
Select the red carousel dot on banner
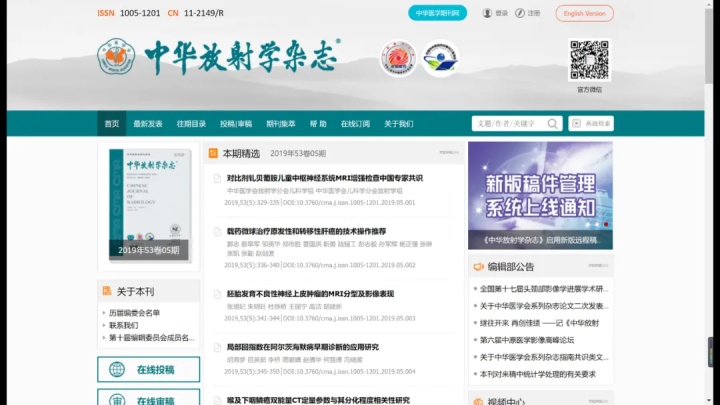[x=606, y=225]
